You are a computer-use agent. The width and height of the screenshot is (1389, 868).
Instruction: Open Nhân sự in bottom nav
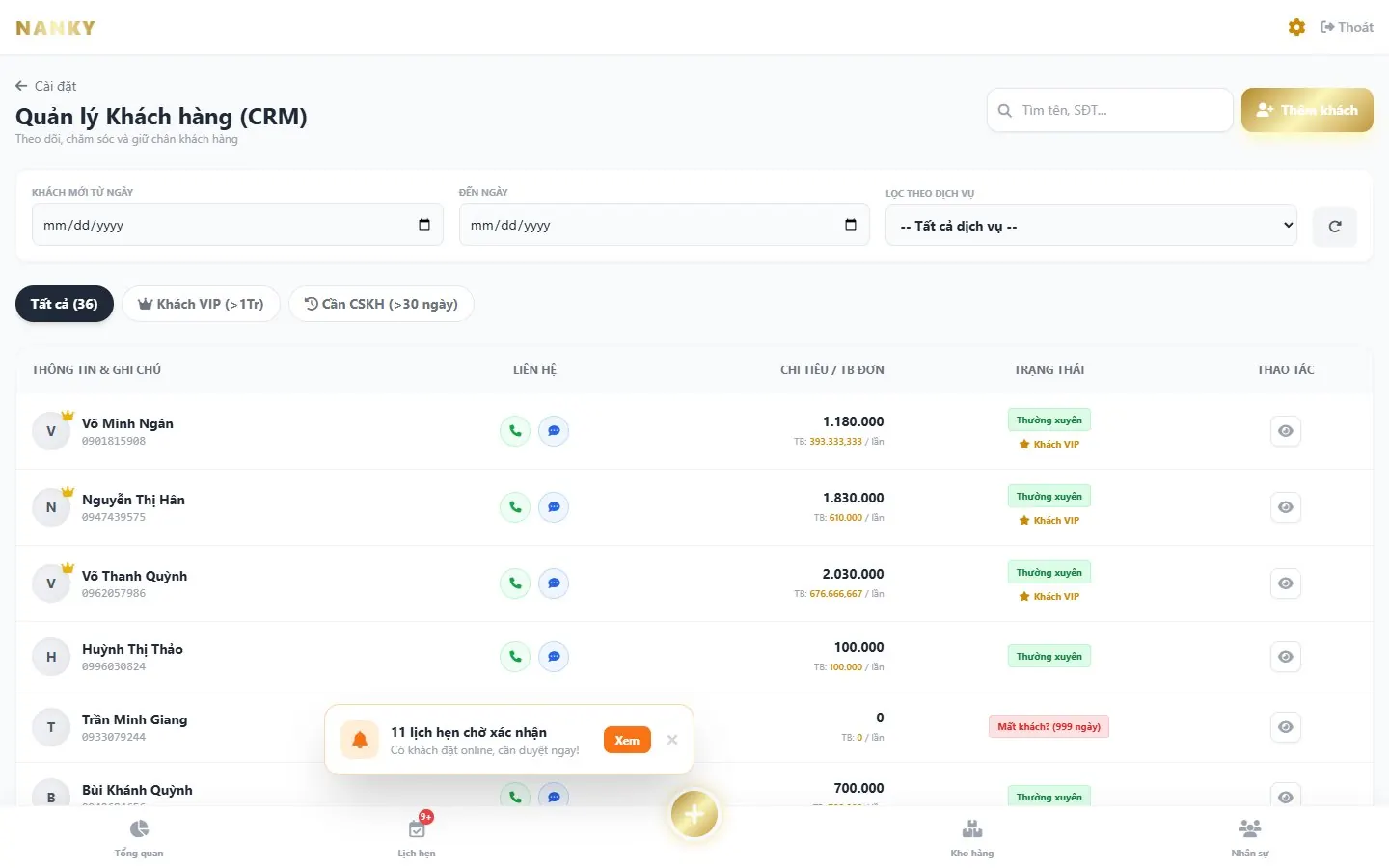pyautogui.click(x=1250, y=838)
